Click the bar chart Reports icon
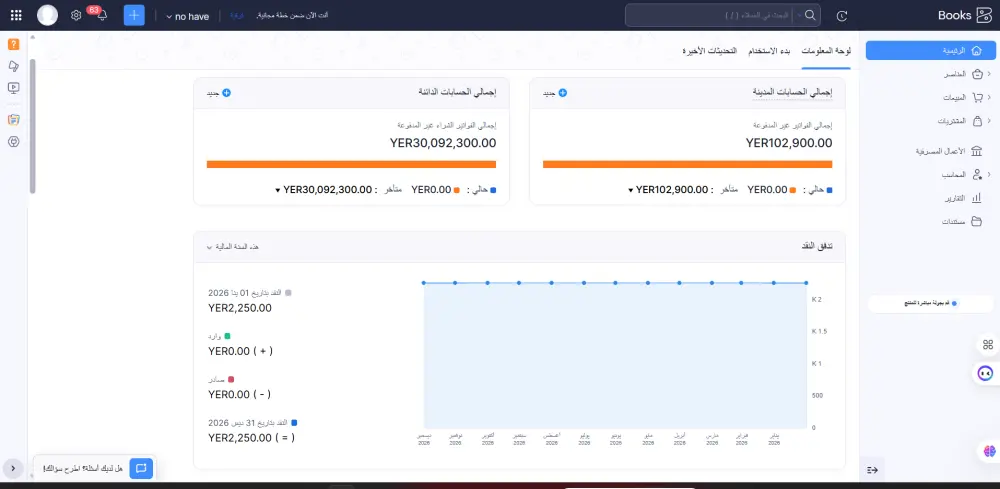Image resolution: width=1000 pixels, height=489 pixels. click(x=976, y=198)
